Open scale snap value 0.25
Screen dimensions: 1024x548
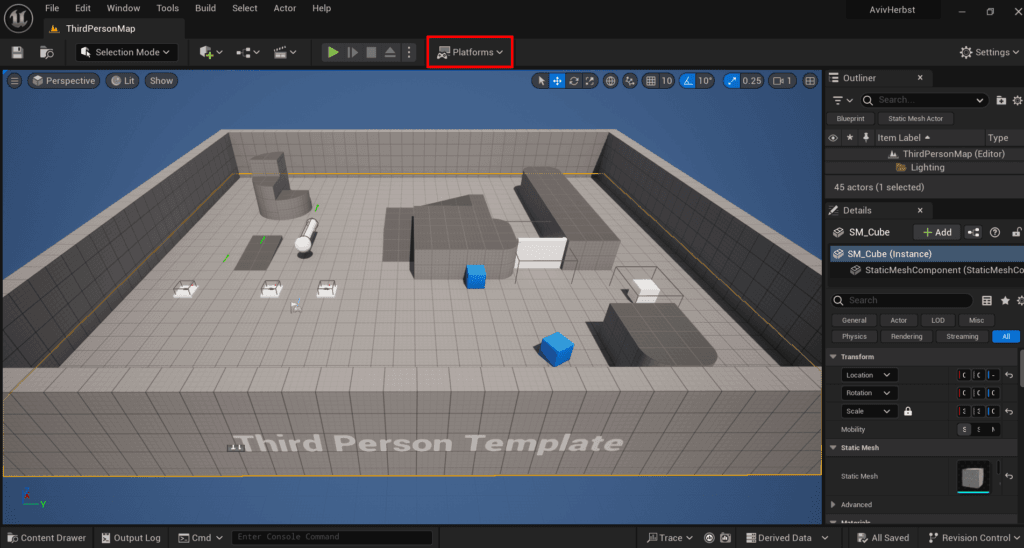[752, 81]
